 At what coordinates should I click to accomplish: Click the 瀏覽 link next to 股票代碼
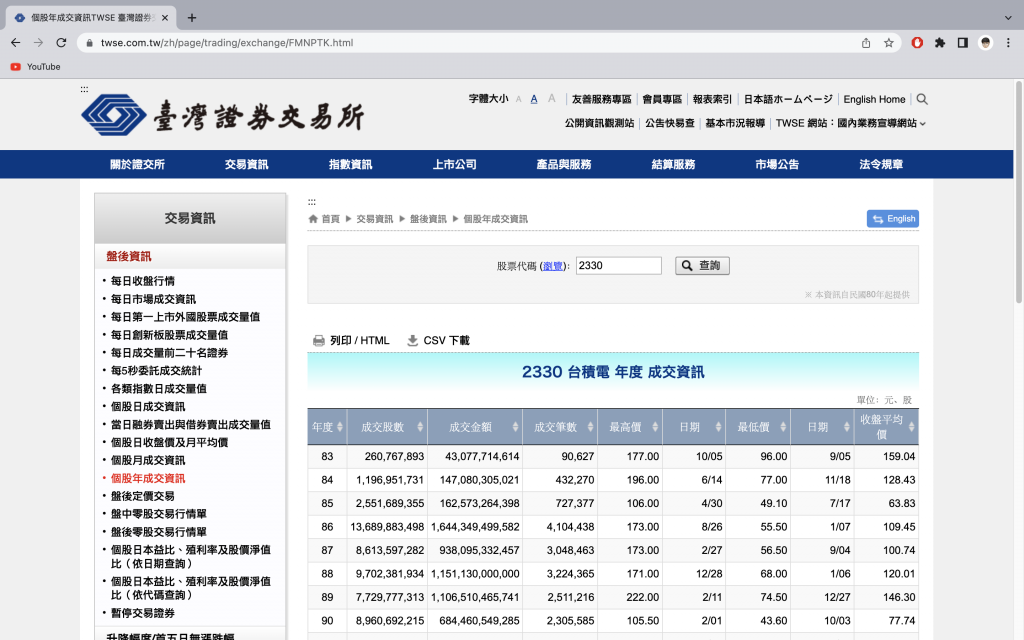pyautogui.click(x=552, y=266)
